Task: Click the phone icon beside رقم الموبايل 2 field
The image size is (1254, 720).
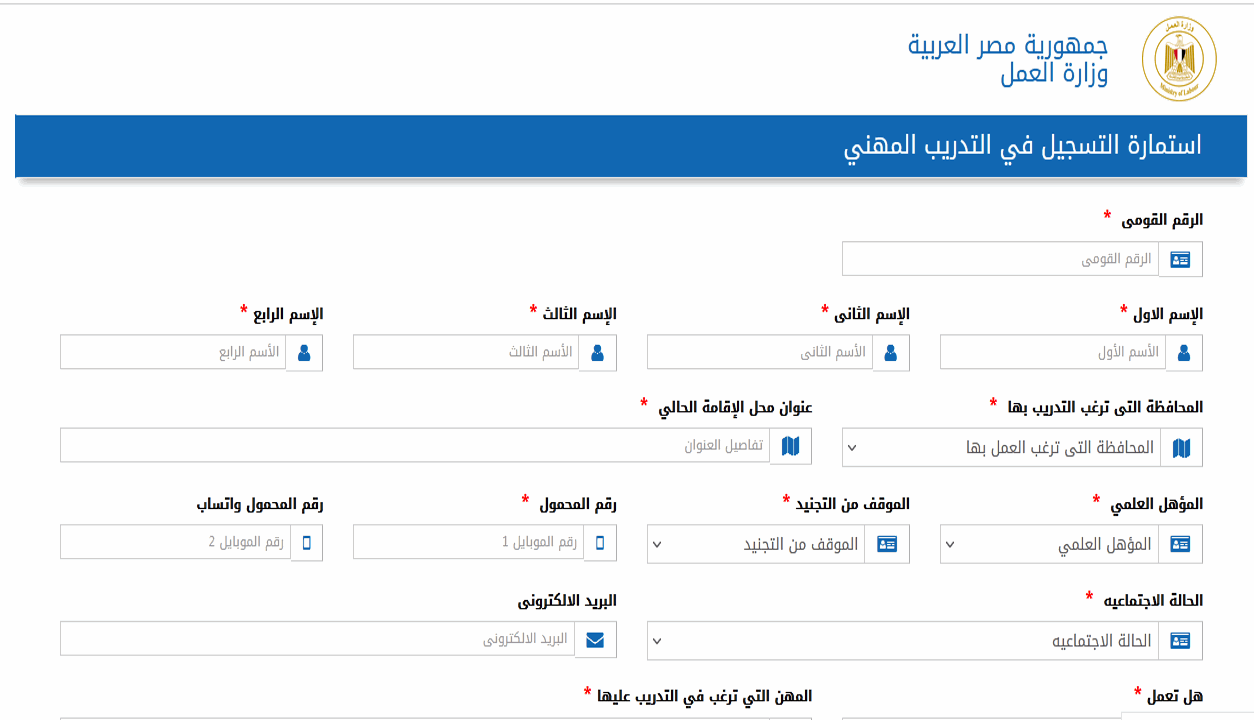Action: tap(307, 543)
